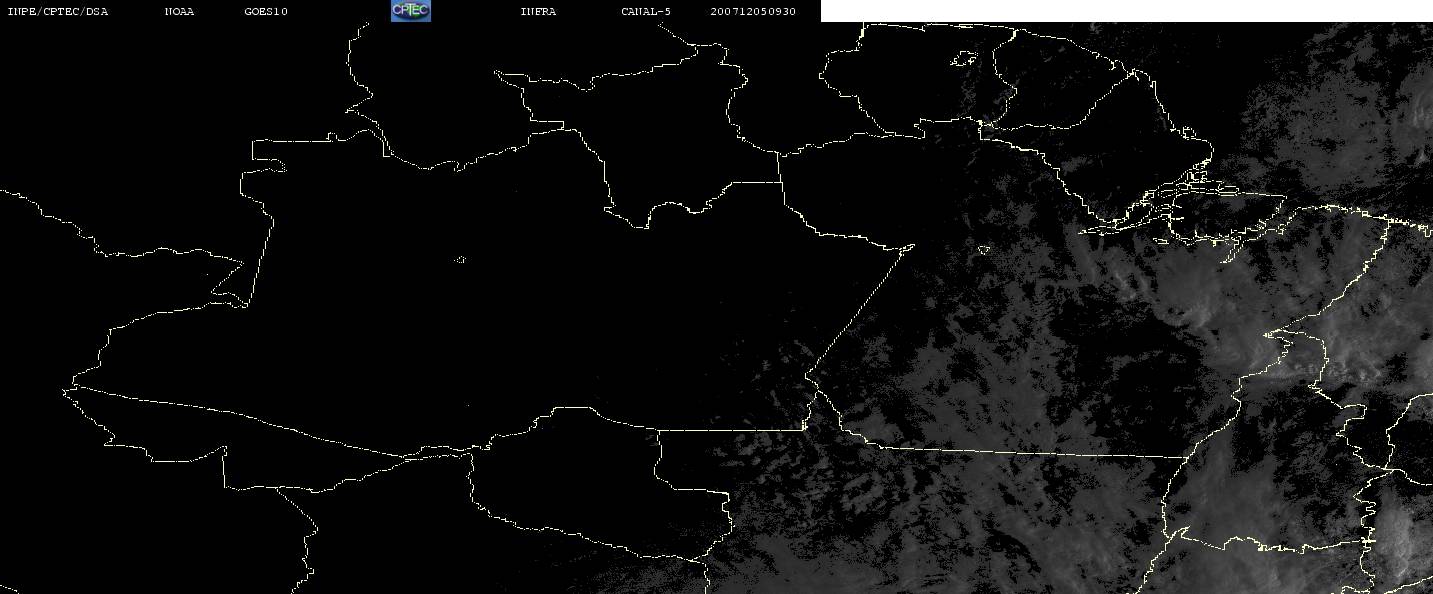Click the small outlined shape inside the top-right territory
The width and height of the screenshot is (1433, 594).
964,59
